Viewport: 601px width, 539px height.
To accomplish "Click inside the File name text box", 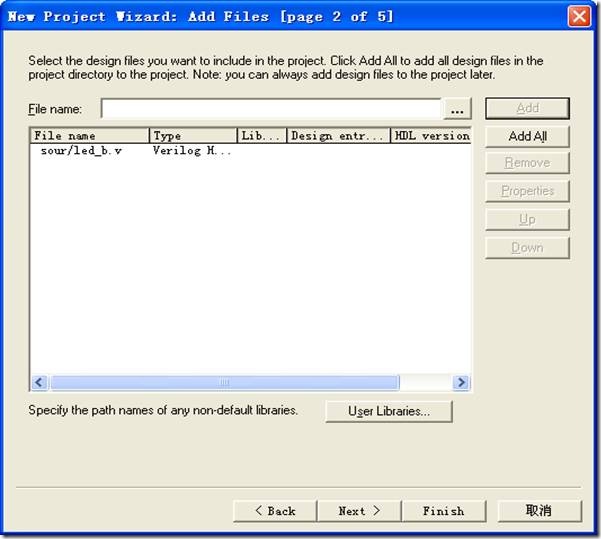I will pos(270,109).
